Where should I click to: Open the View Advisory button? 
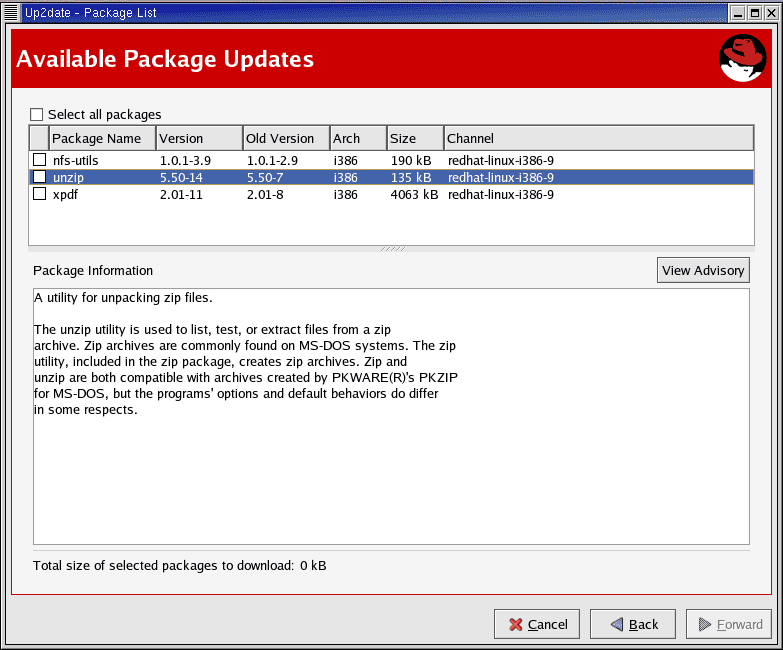pyautogui.click(x=703, y=270)
